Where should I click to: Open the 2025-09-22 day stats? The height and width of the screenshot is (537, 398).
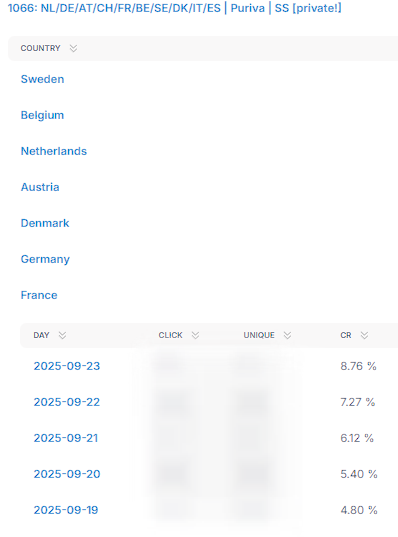[67, 402]
